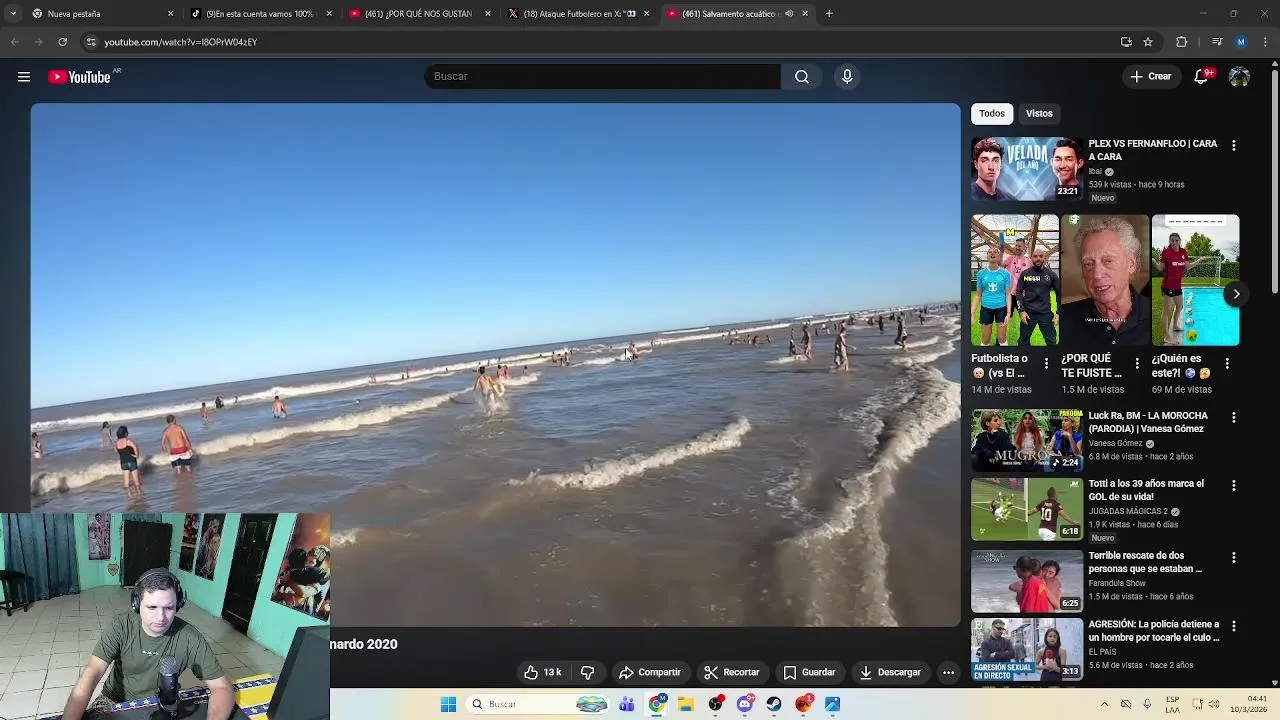Select the Vistos filter chip
This screenshot has width=1280, height=720.
pos(1039,113)
